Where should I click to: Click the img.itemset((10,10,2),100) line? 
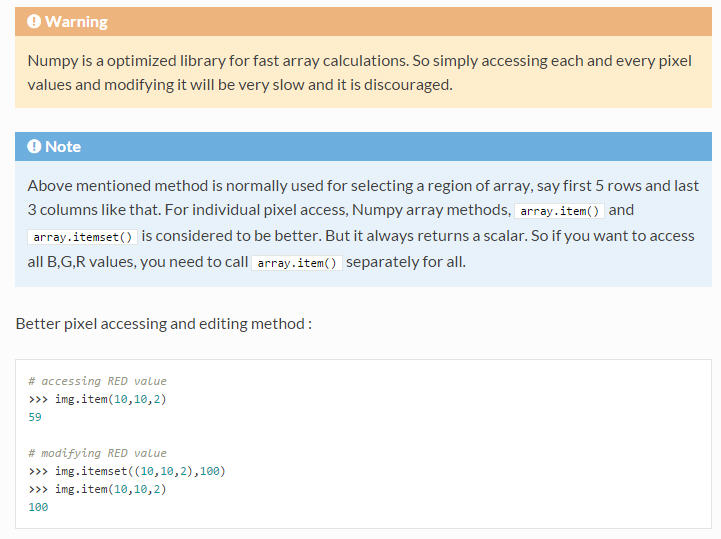127,471
